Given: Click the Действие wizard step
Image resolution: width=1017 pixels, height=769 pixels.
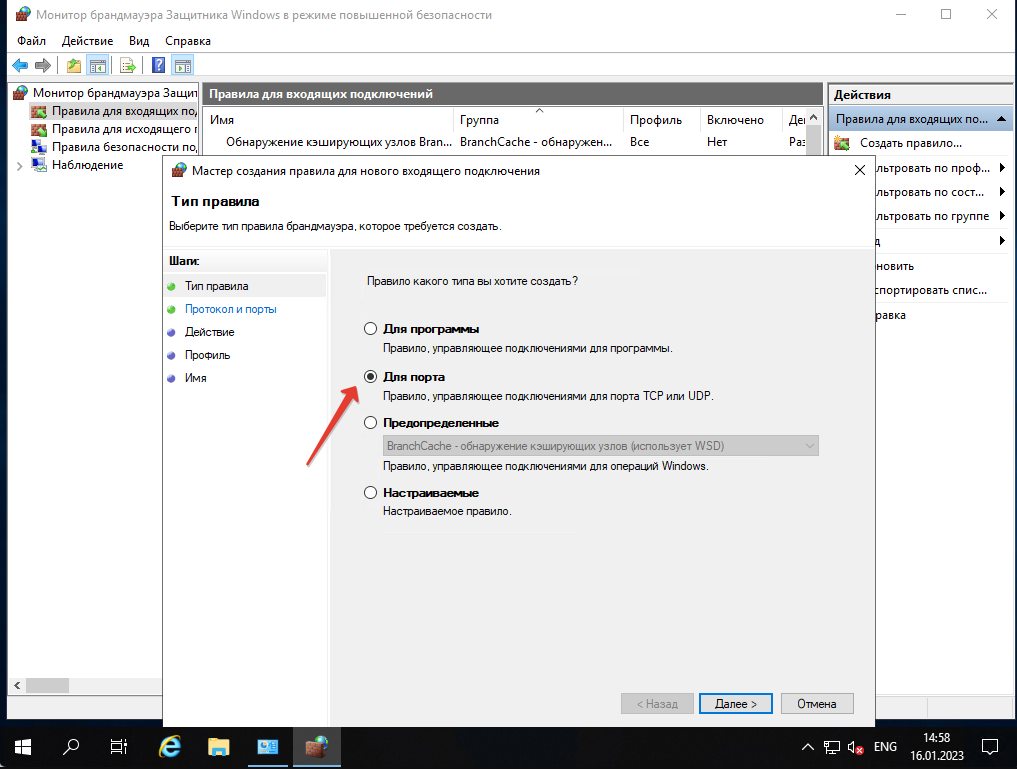Looking at the screenshot, I should tap(209, 332).
